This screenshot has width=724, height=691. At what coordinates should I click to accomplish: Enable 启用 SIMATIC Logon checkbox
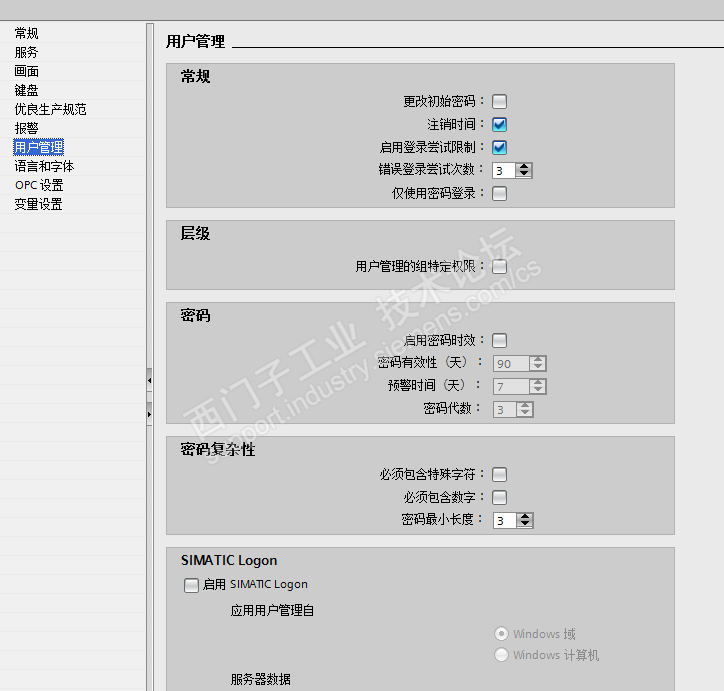[191, 585]
